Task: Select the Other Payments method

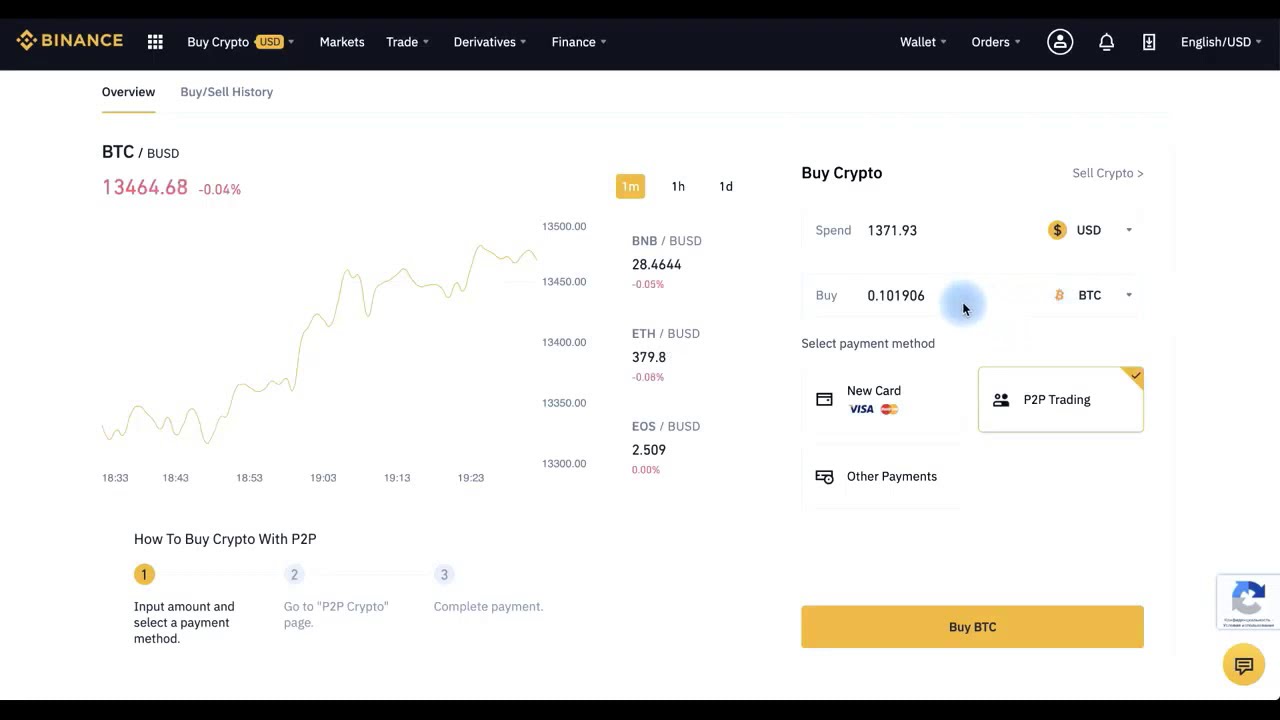Action: 884,477
